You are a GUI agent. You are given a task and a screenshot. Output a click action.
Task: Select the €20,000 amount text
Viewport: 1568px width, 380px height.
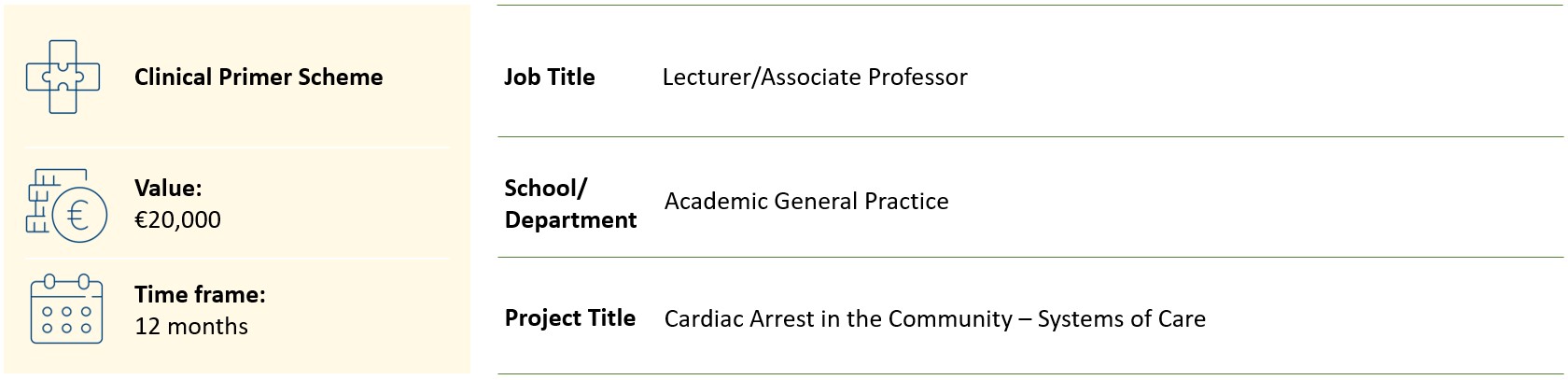177,220
